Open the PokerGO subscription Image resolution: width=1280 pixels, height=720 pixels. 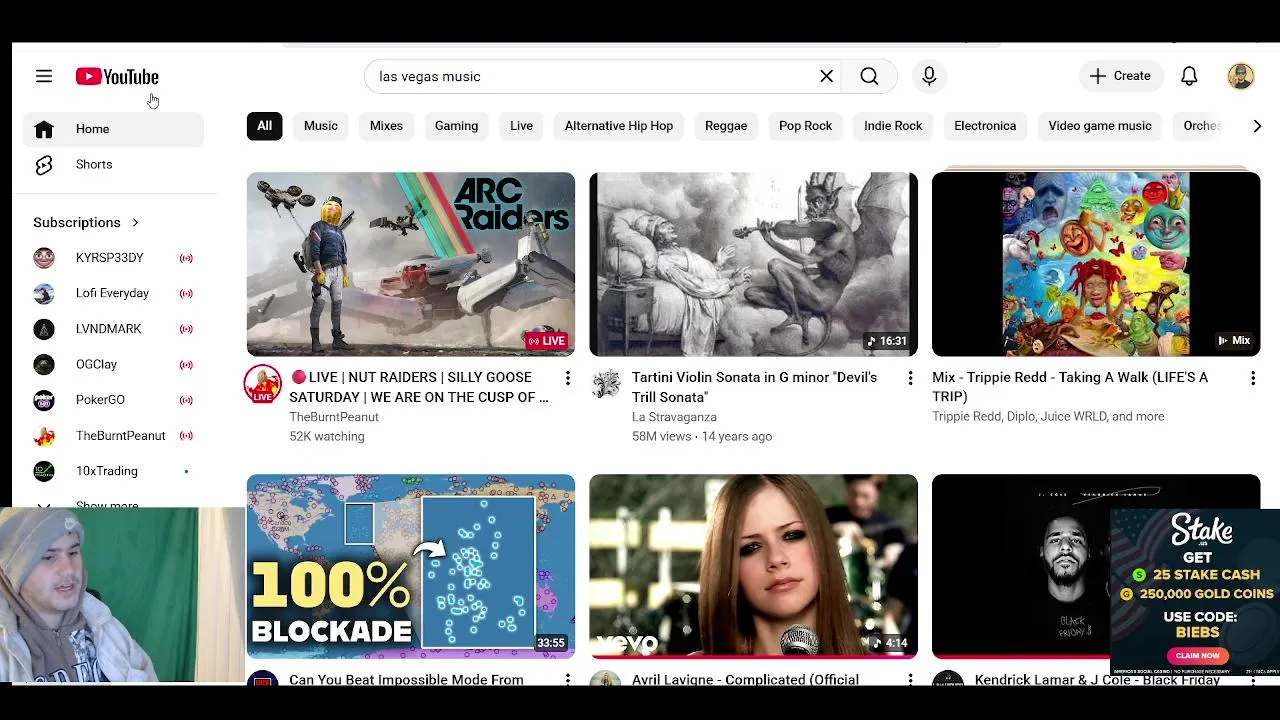[x=114, y=400]
